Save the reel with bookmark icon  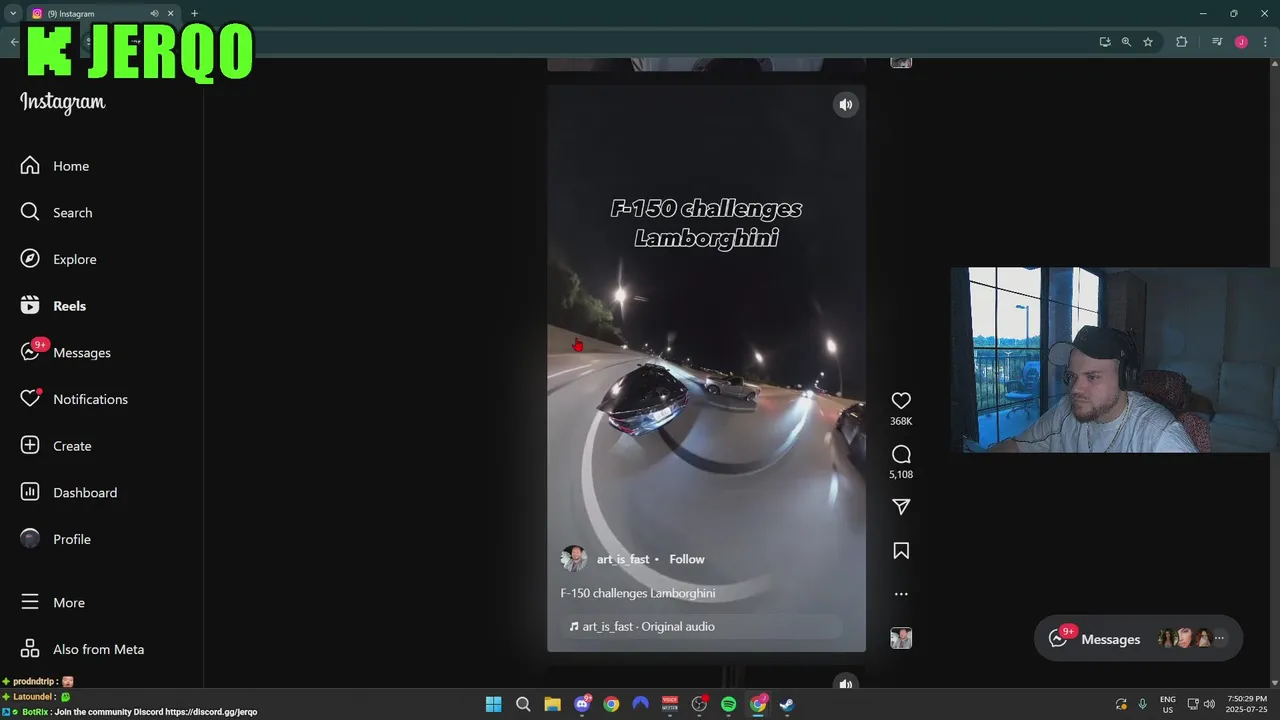coord(901,551)
